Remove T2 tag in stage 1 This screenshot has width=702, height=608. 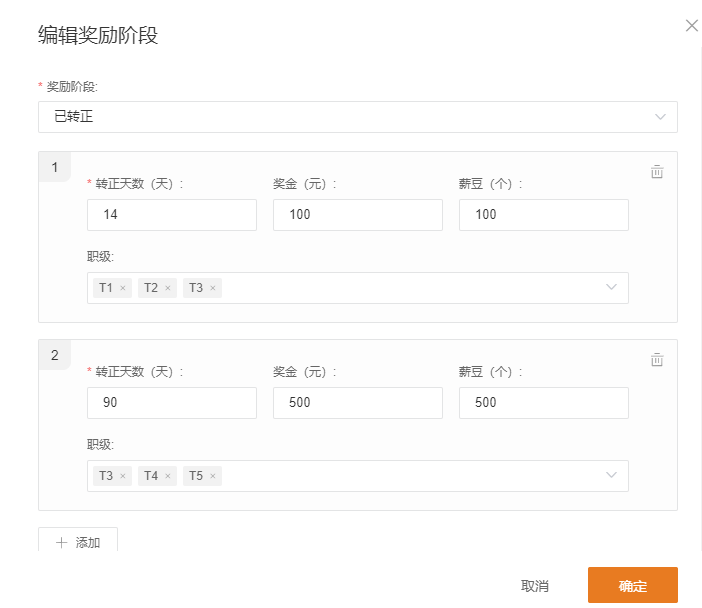click(x=168, y=288)
